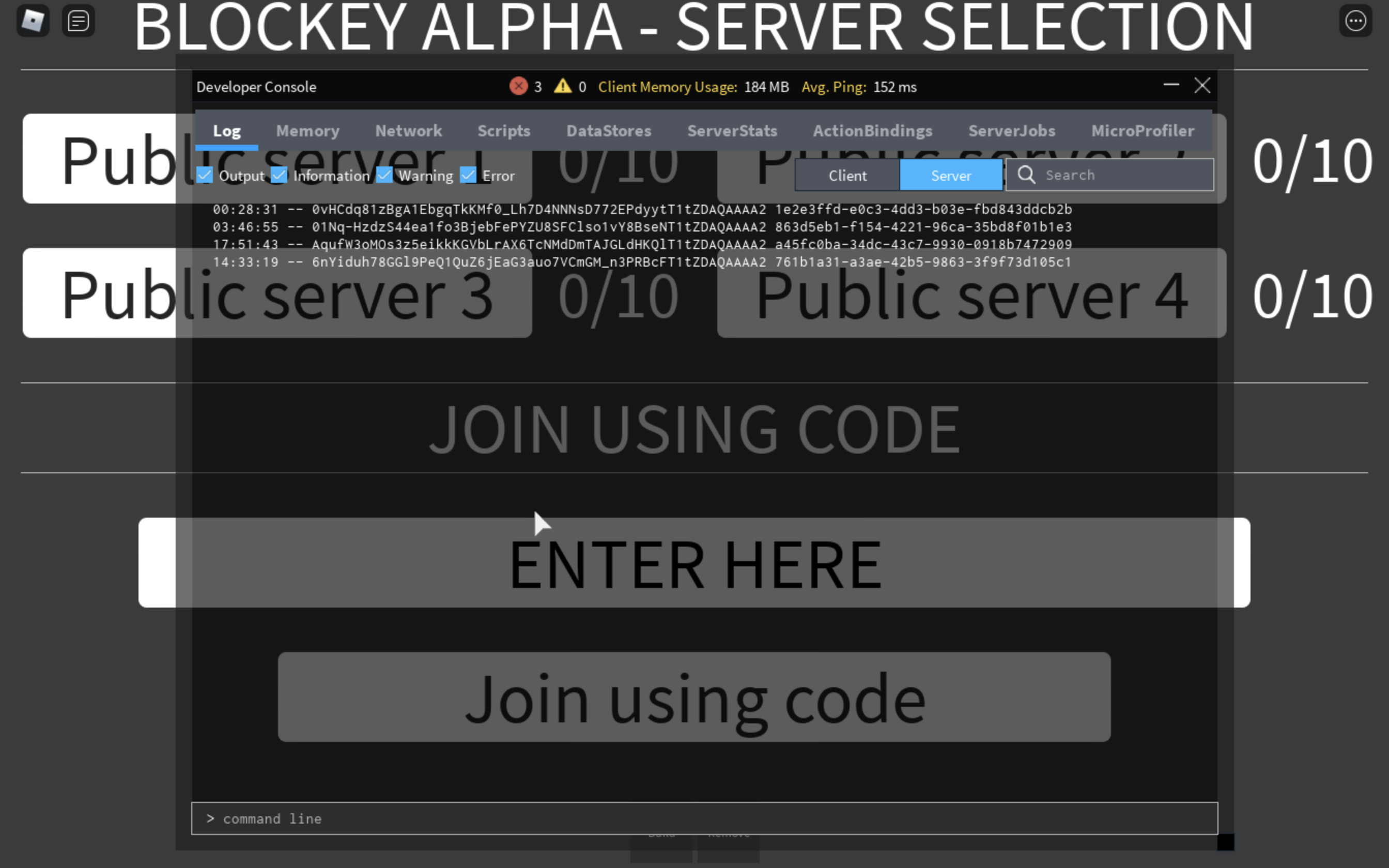This screenshot has width=1389, height=868.
Task: Switch to the Memory tab
Action: click(x=308, y=130)
